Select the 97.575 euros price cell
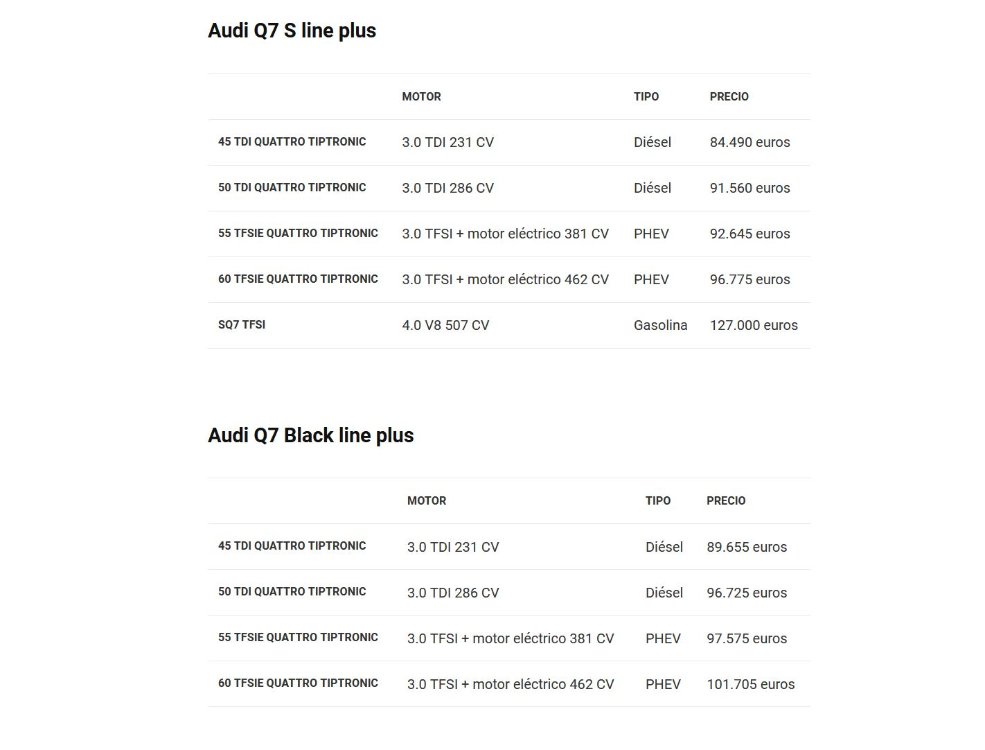The image size is (985, 750). pyautogui.click(x=747, y=639)
